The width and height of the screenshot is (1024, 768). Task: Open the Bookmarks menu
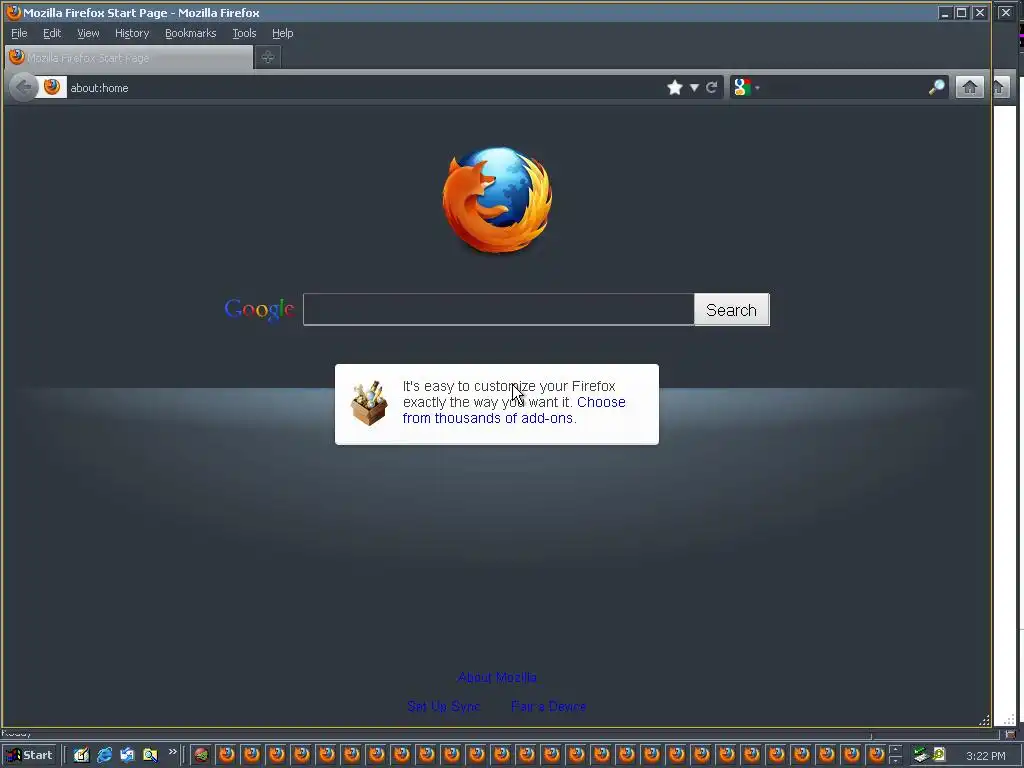(190, 33)
